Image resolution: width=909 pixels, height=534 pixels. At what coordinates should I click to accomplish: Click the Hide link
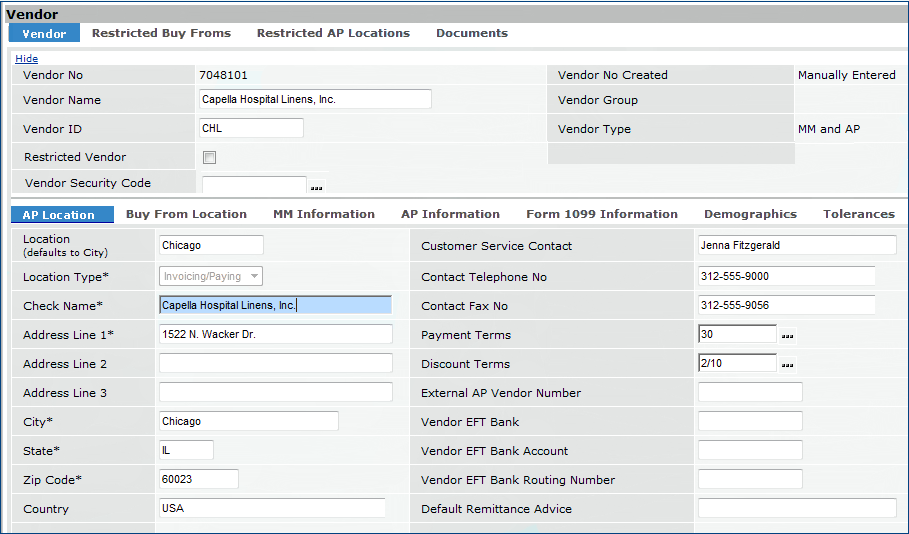coord(26,59)
